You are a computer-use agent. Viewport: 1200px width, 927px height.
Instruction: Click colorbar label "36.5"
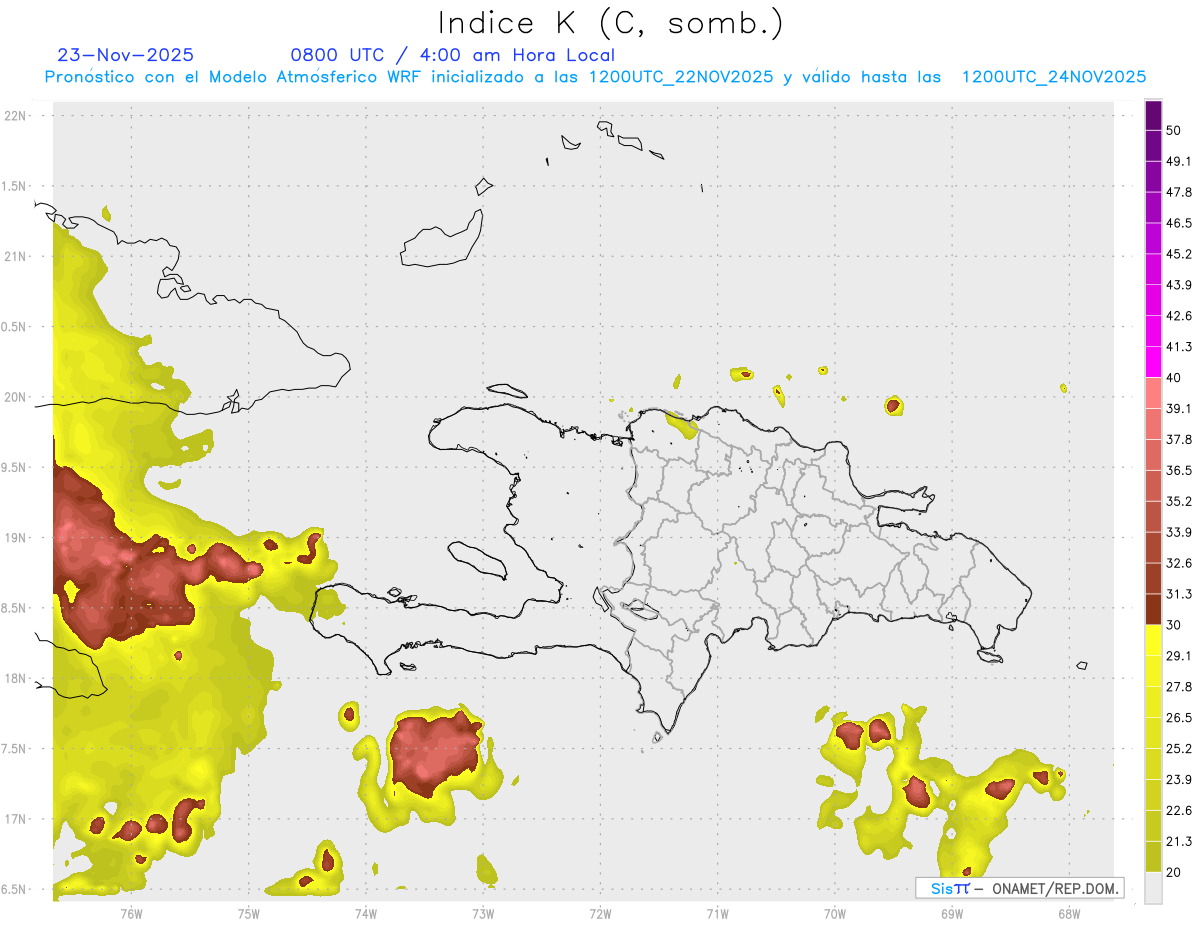pos(1179,471)
